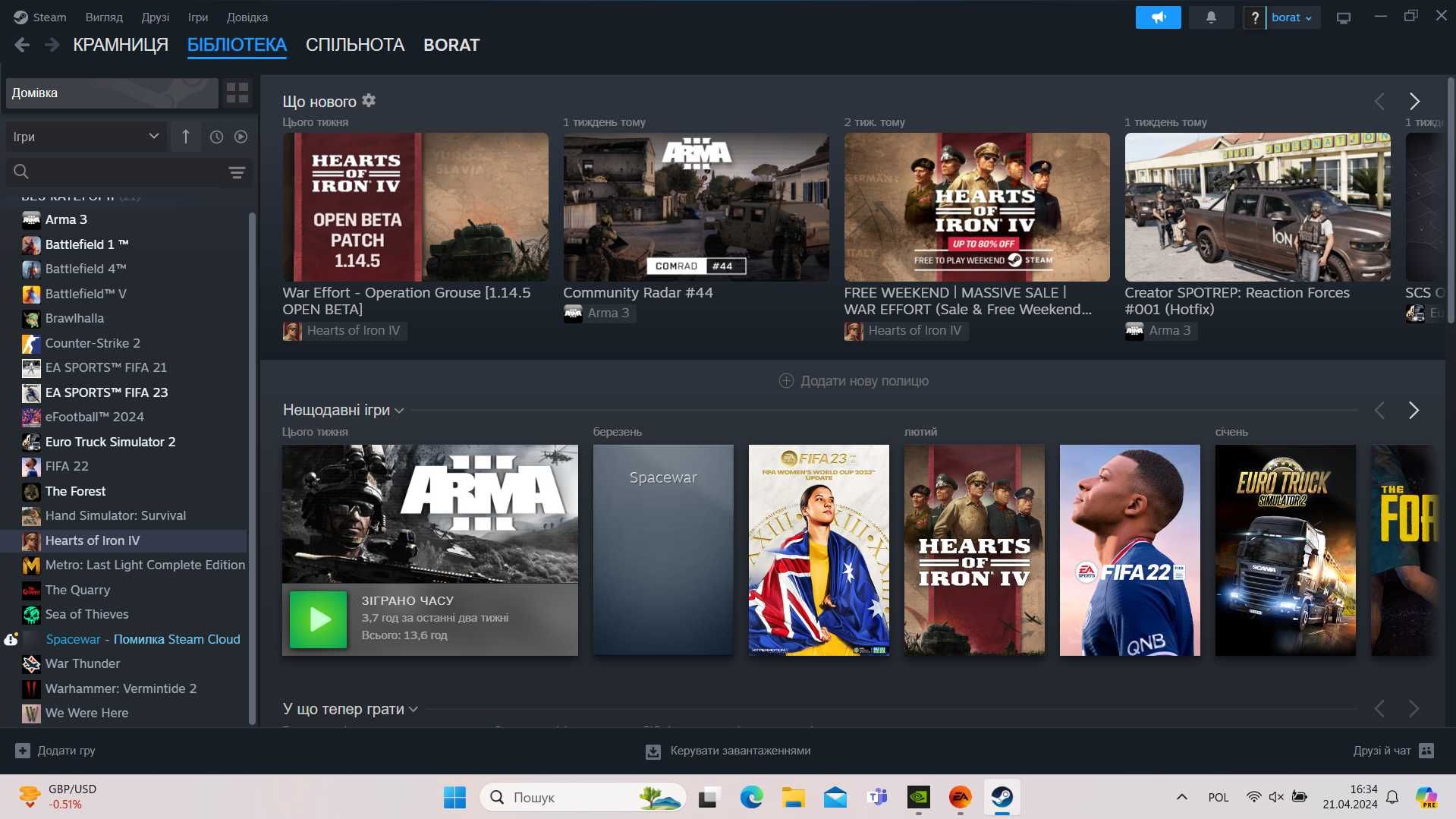Click the NVIDIA taskbar icon
1456x819 pixels.
click(918, 798)
